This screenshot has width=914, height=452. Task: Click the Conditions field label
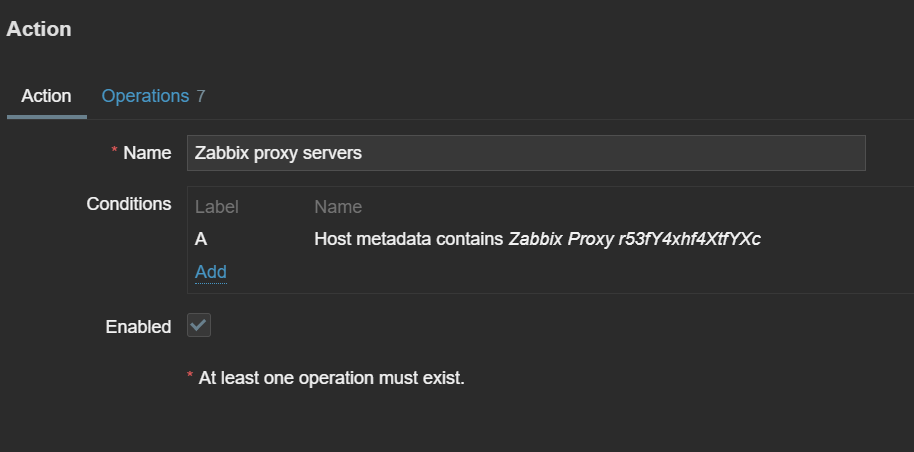coord(129,204)
